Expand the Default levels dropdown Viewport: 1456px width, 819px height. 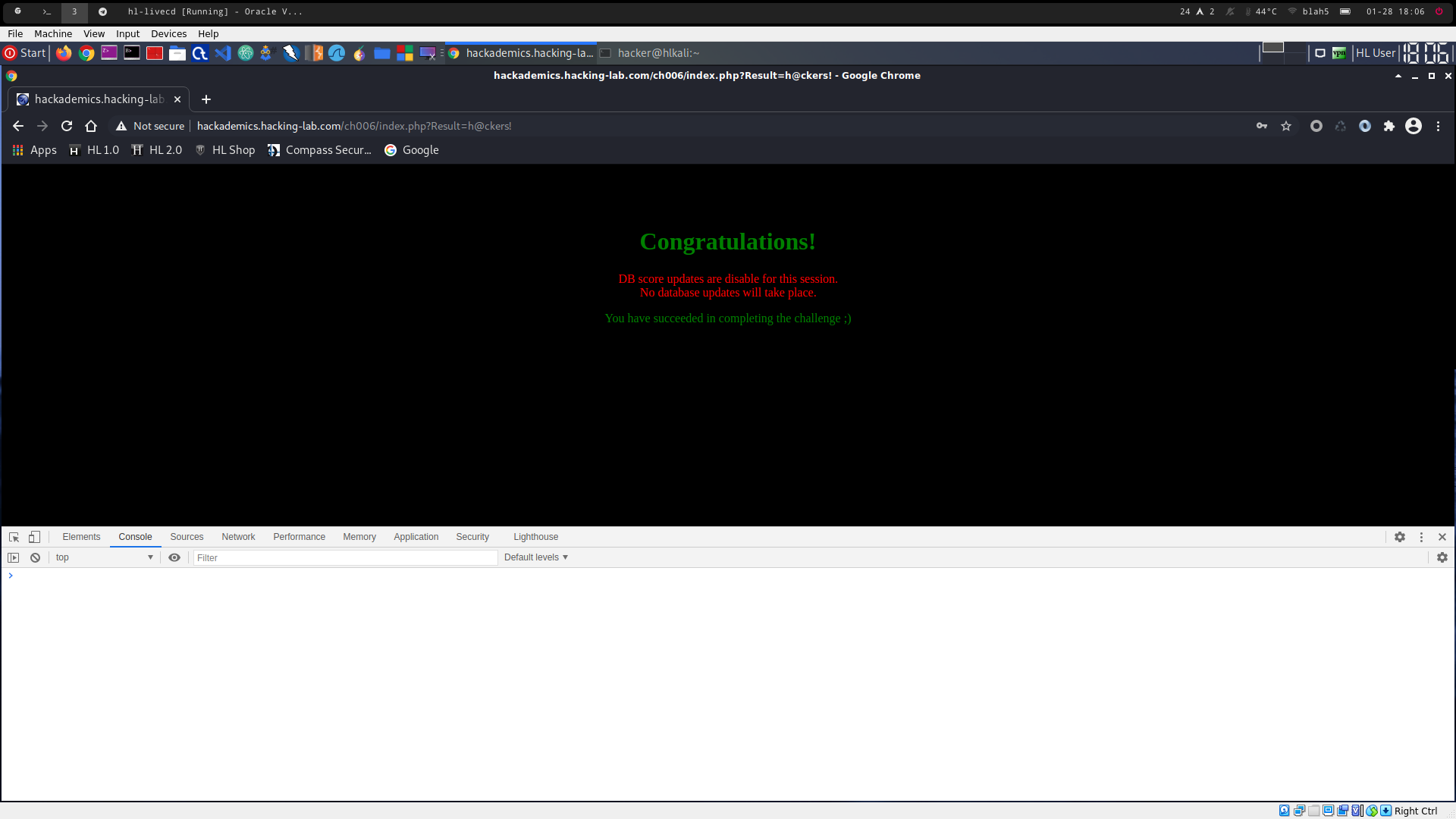(536, 557)
